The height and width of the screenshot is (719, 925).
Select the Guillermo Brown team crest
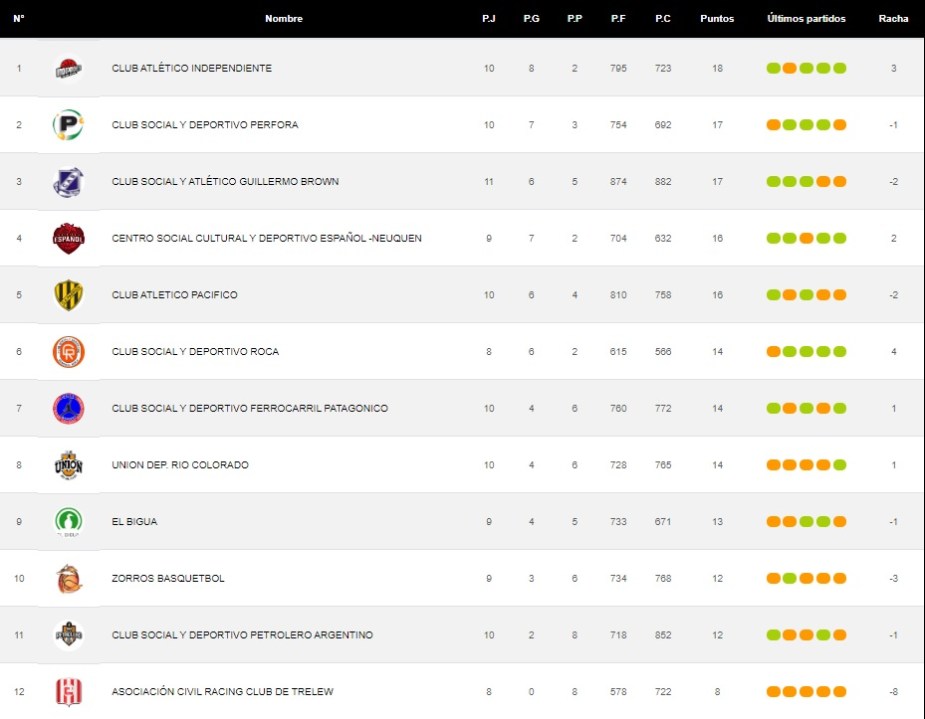68,182
